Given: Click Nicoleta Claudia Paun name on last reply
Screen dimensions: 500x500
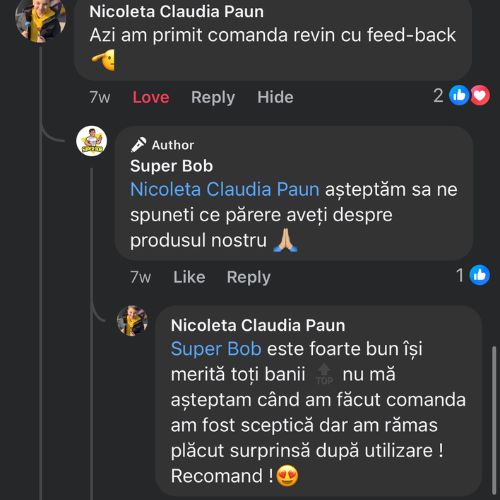Looking at the screenshot, I should tap(258, 325).
